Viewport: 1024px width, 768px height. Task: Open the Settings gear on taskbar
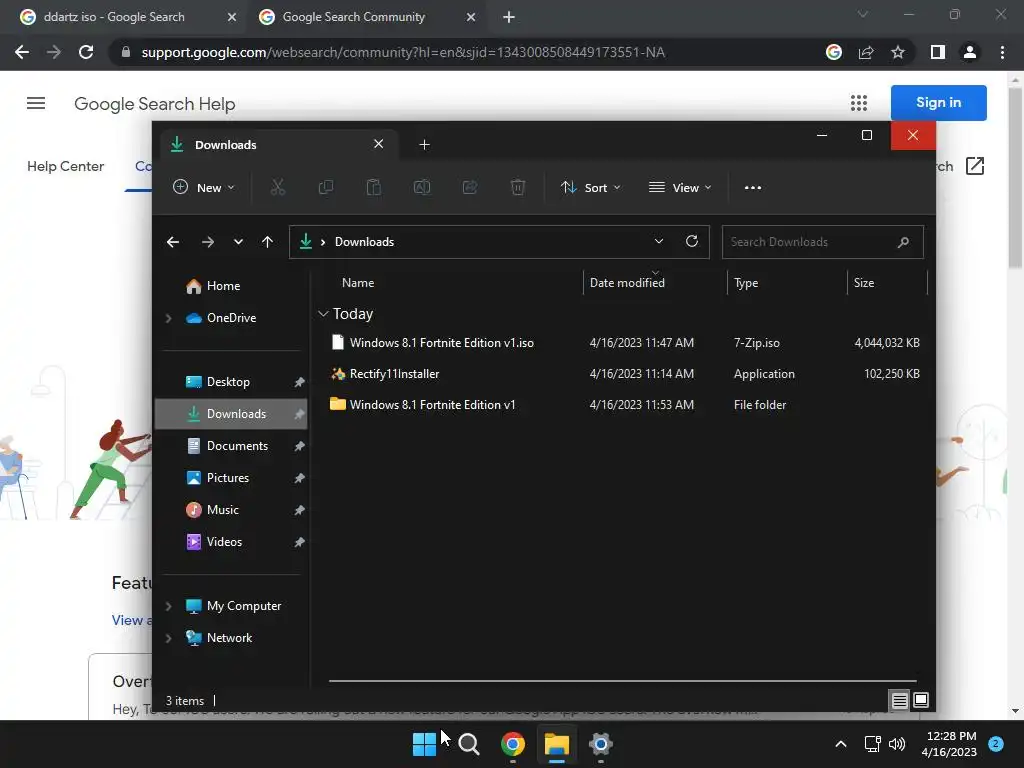click(x=601, y=744)
